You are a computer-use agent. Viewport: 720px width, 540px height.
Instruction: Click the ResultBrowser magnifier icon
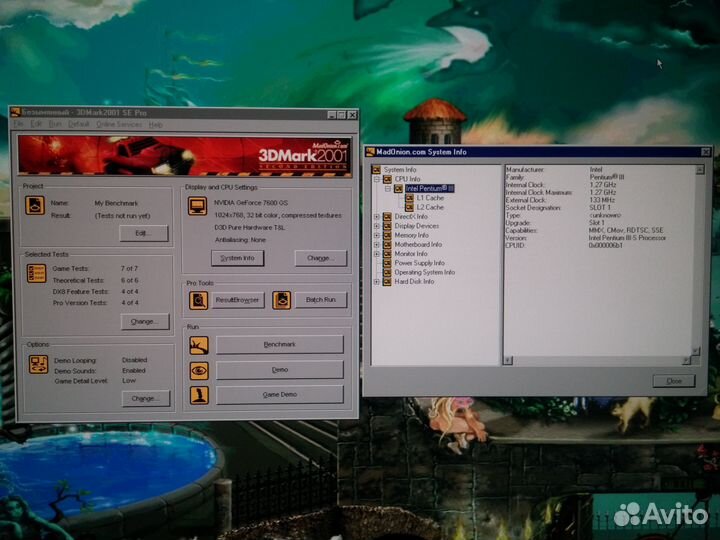(x=199, y=300)
